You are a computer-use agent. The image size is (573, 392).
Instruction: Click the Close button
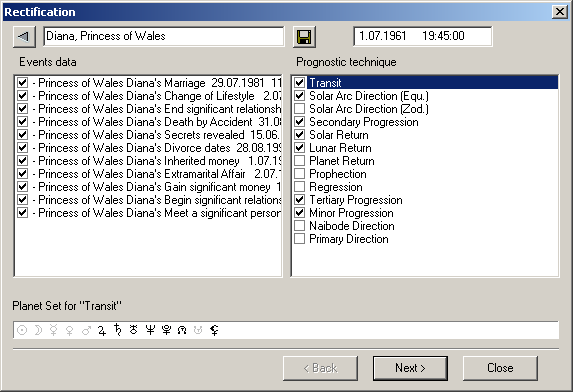(500, 368)
